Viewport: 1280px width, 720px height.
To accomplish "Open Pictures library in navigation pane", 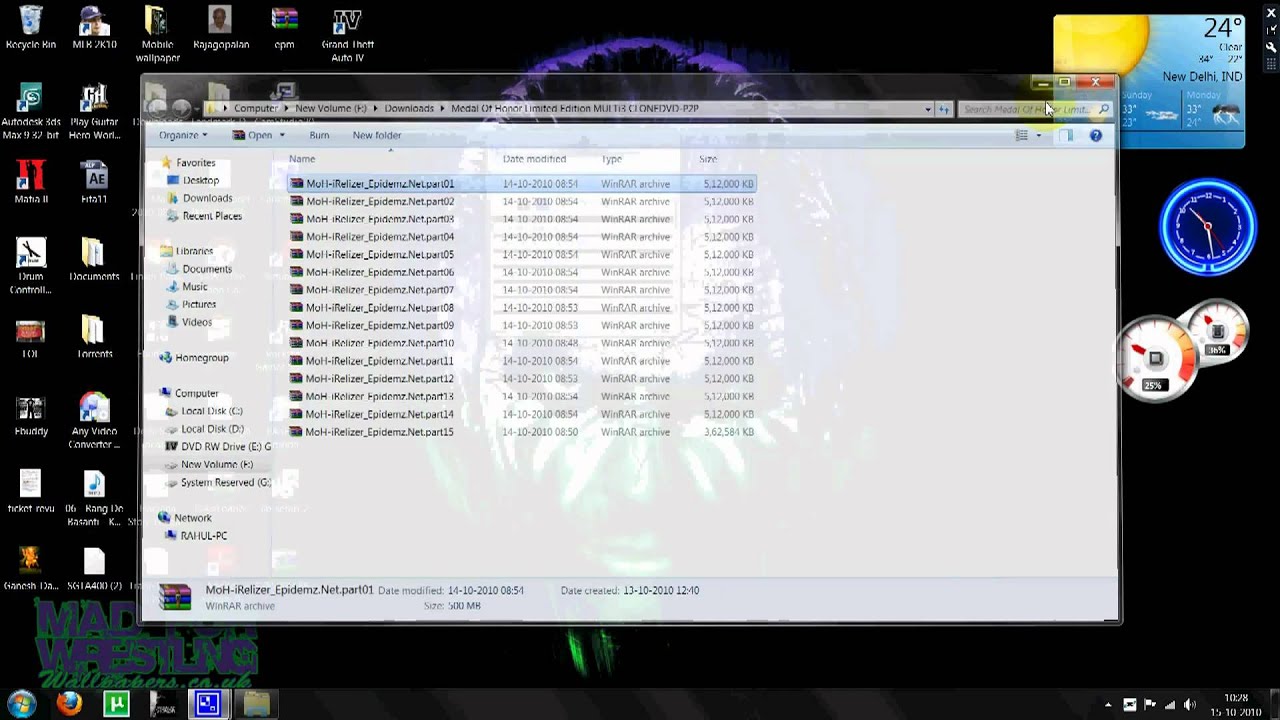I will [x=199, y=304].
